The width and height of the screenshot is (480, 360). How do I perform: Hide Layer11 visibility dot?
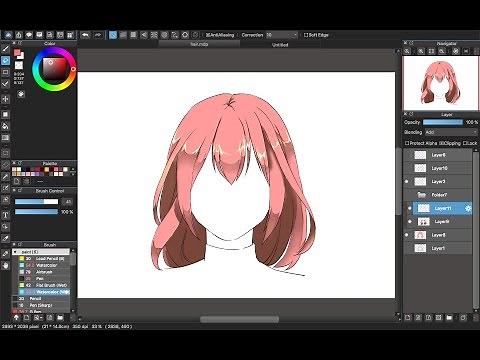pyautogui.click(x=410, y=208)
